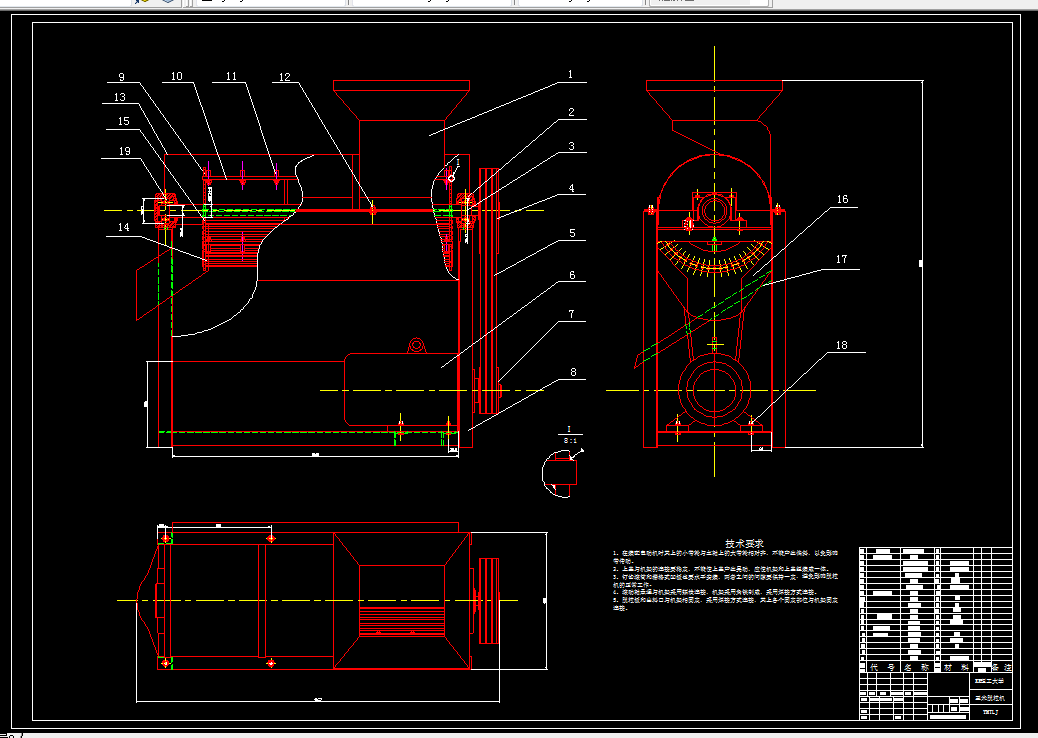1038x738 pixels.
Task: Select part callout number 17
Action: click(x=841, y=259)
